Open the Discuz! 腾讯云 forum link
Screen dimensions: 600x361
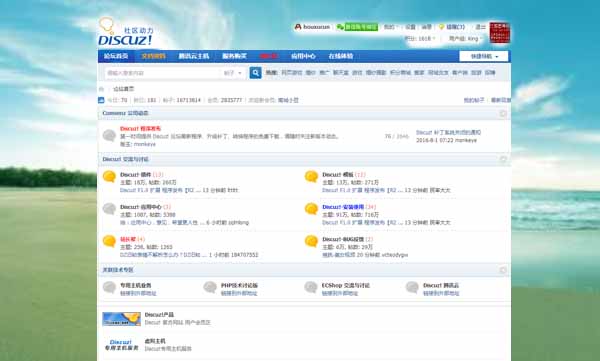[441, 285]
